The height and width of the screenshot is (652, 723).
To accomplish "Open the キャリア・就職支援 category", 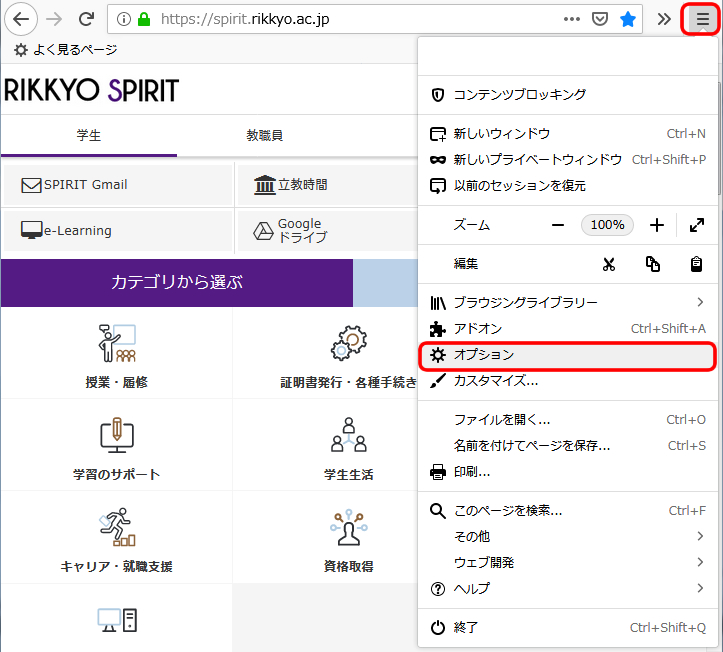I will [117, 538].
